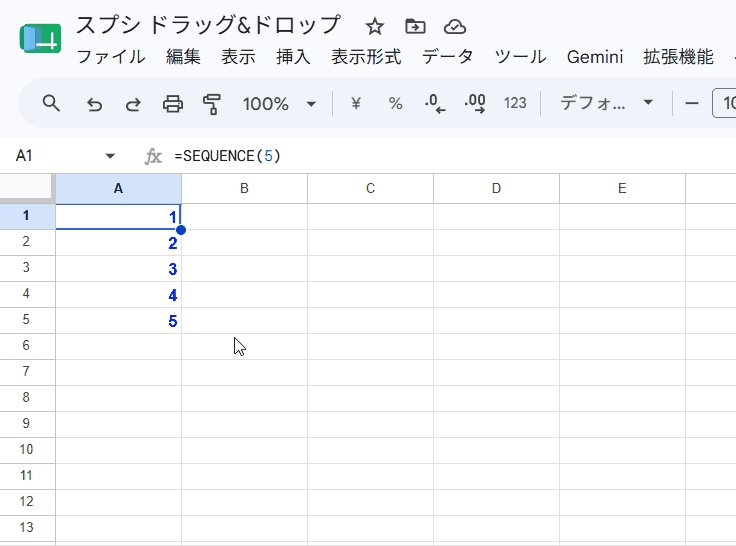The image size is (736, 546).
Task: Click the fill handle dot on A1
Action: [x=181, y=230]
